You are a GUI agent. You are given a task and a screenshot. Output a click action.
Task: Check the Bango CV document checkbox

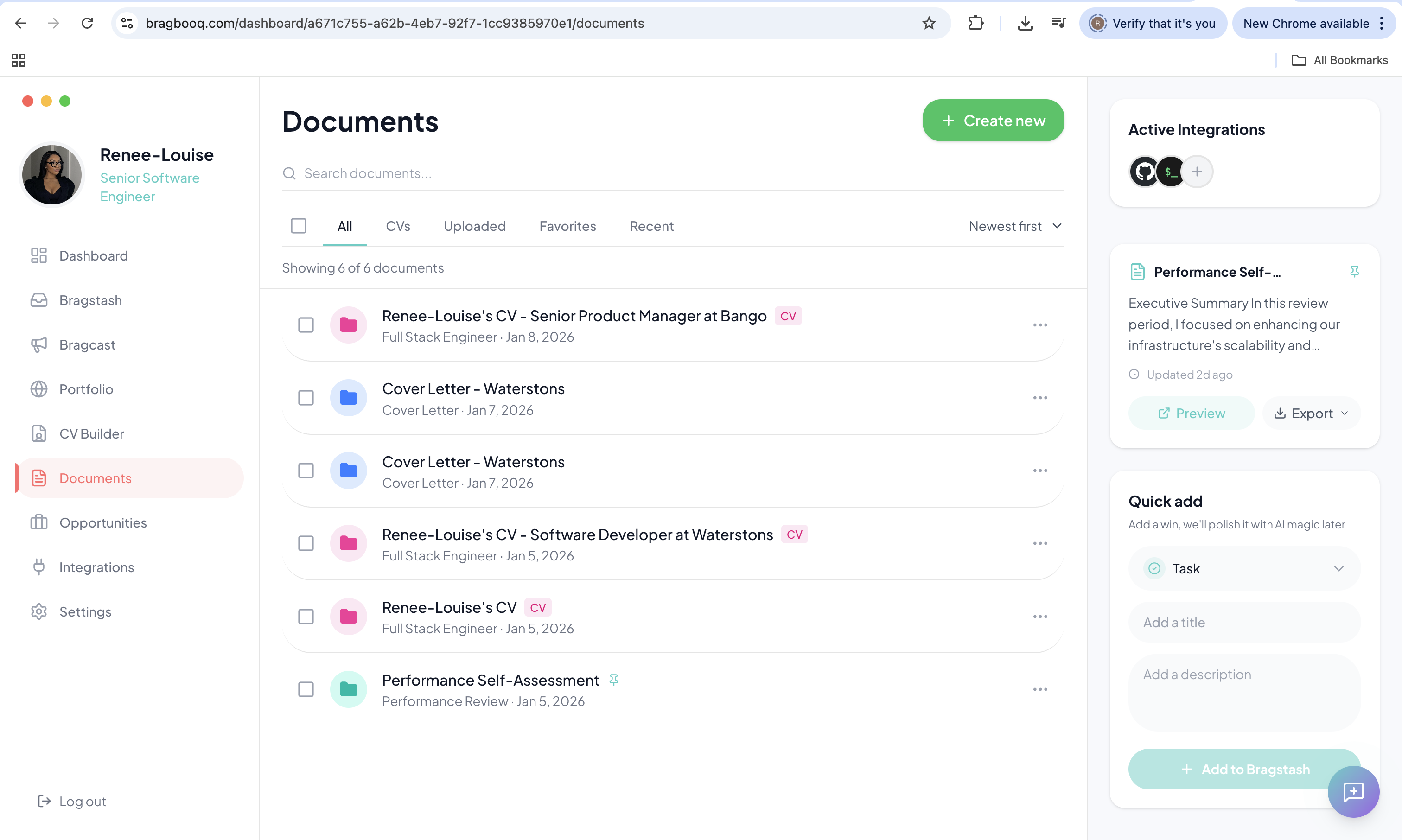click(306, 325)
